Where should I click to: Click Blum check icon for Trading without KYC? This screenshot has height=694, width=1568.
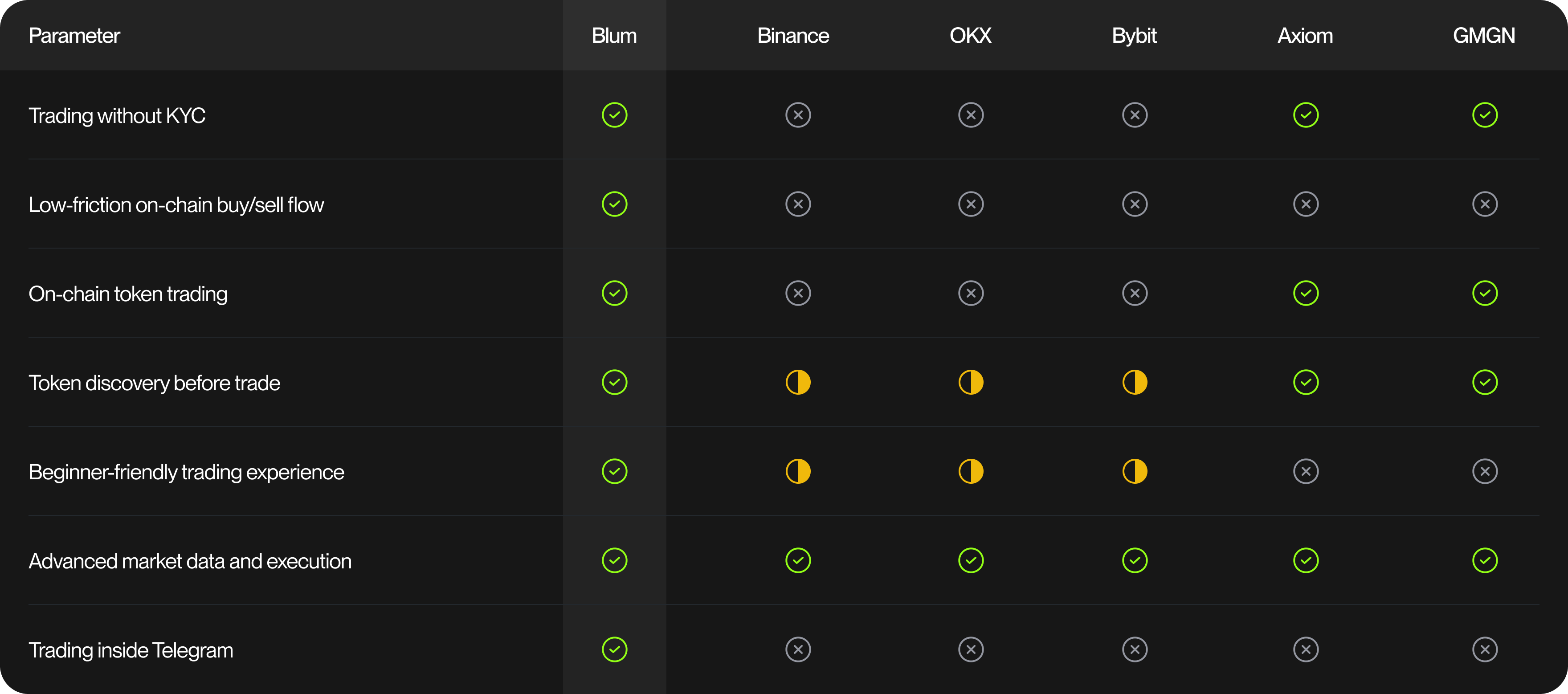point(614,115)
